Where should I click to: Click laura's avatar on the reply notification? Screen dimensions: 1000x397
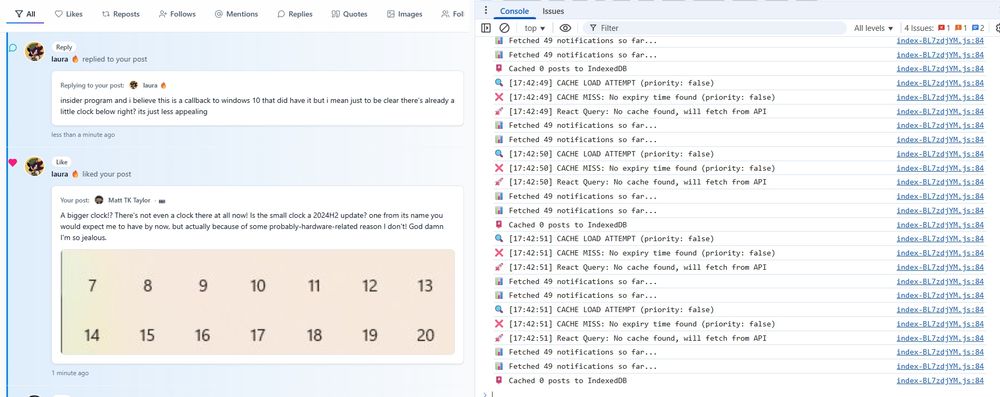pyautogui.click(x=34, y=52)
